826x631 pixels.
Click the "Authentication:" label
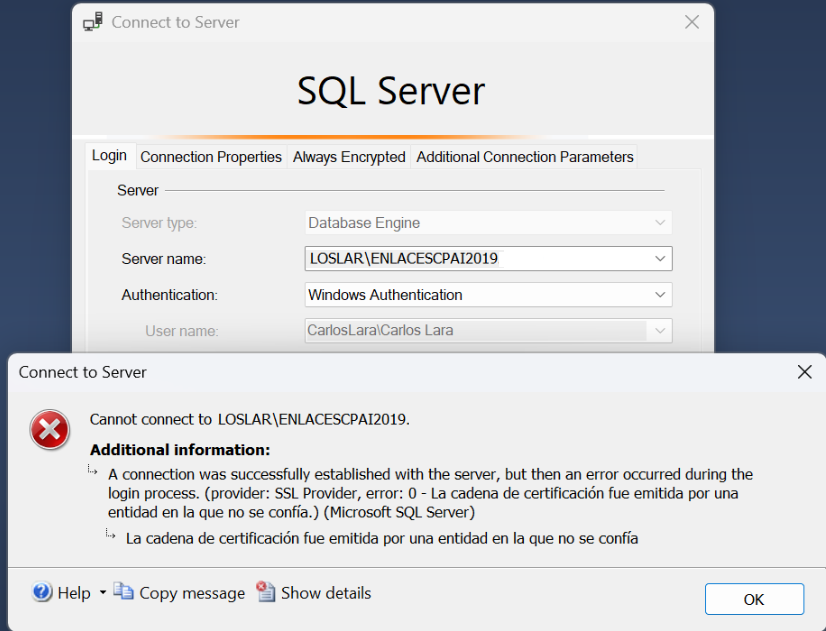tap(170, 295)
